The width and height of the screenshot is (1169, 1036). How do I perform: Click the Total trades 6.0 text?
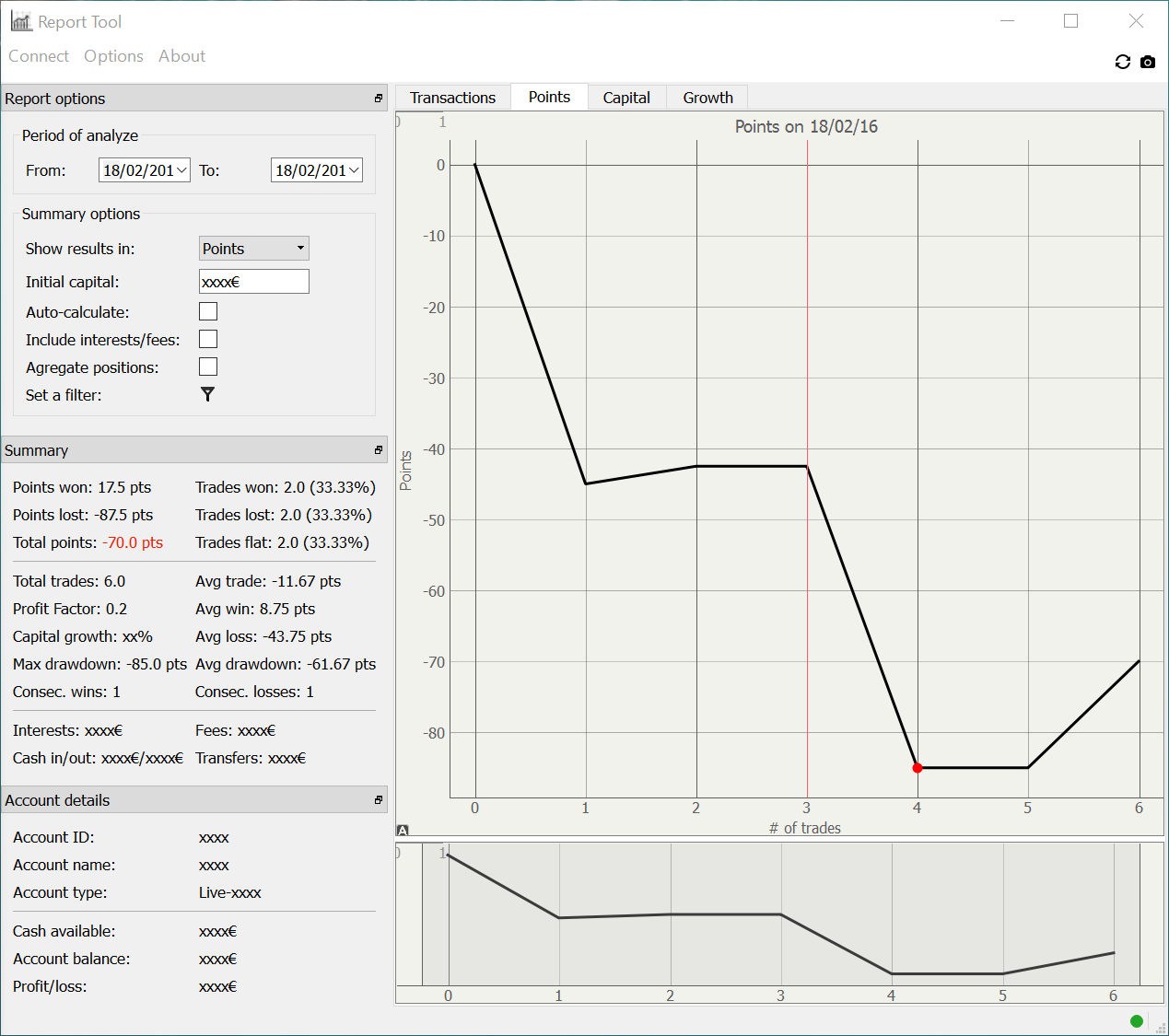point(69,581)
